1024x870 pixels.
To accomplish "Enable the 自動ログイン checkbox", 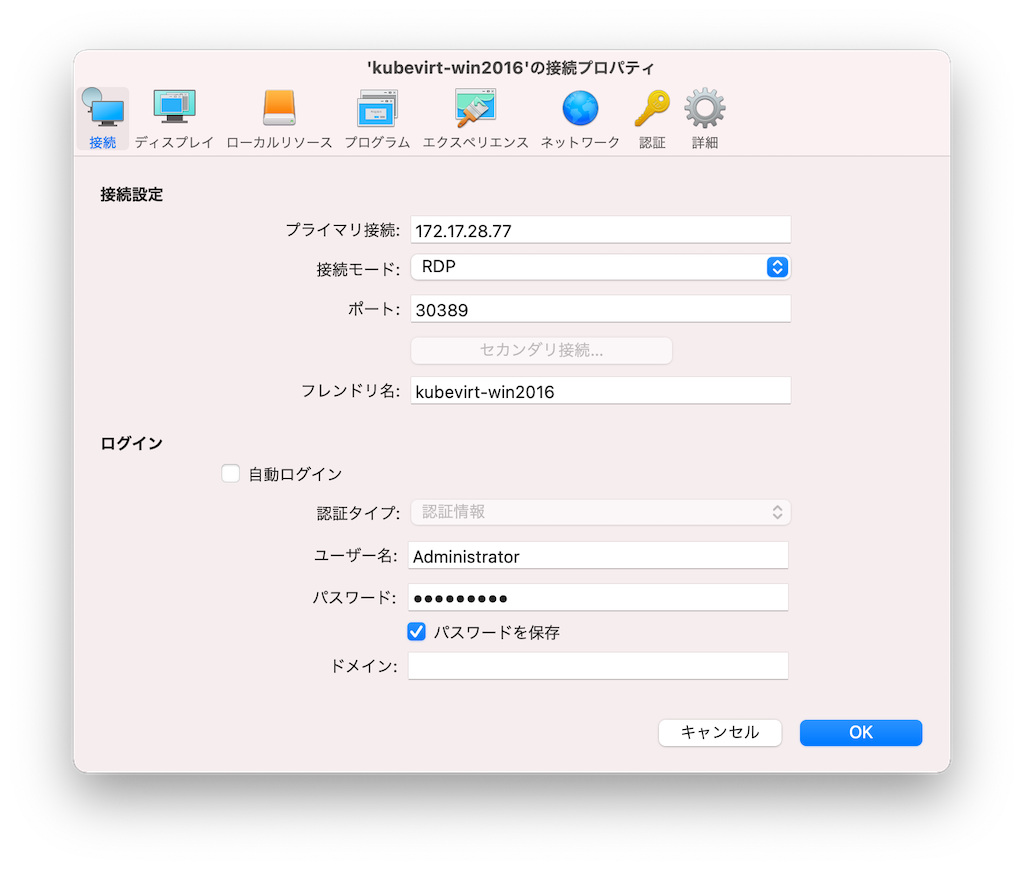I will (x=230, y=473).
